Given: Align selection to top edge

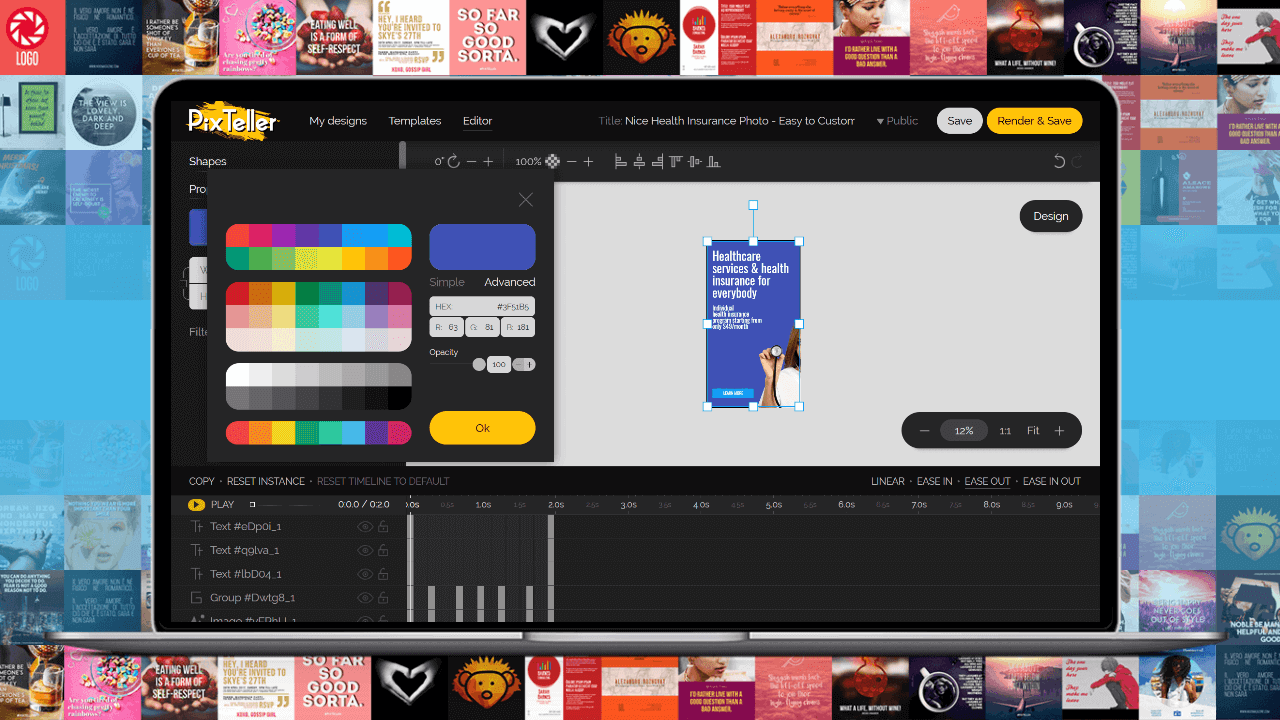Looking at the screenshot, I should tap(676, 161).
